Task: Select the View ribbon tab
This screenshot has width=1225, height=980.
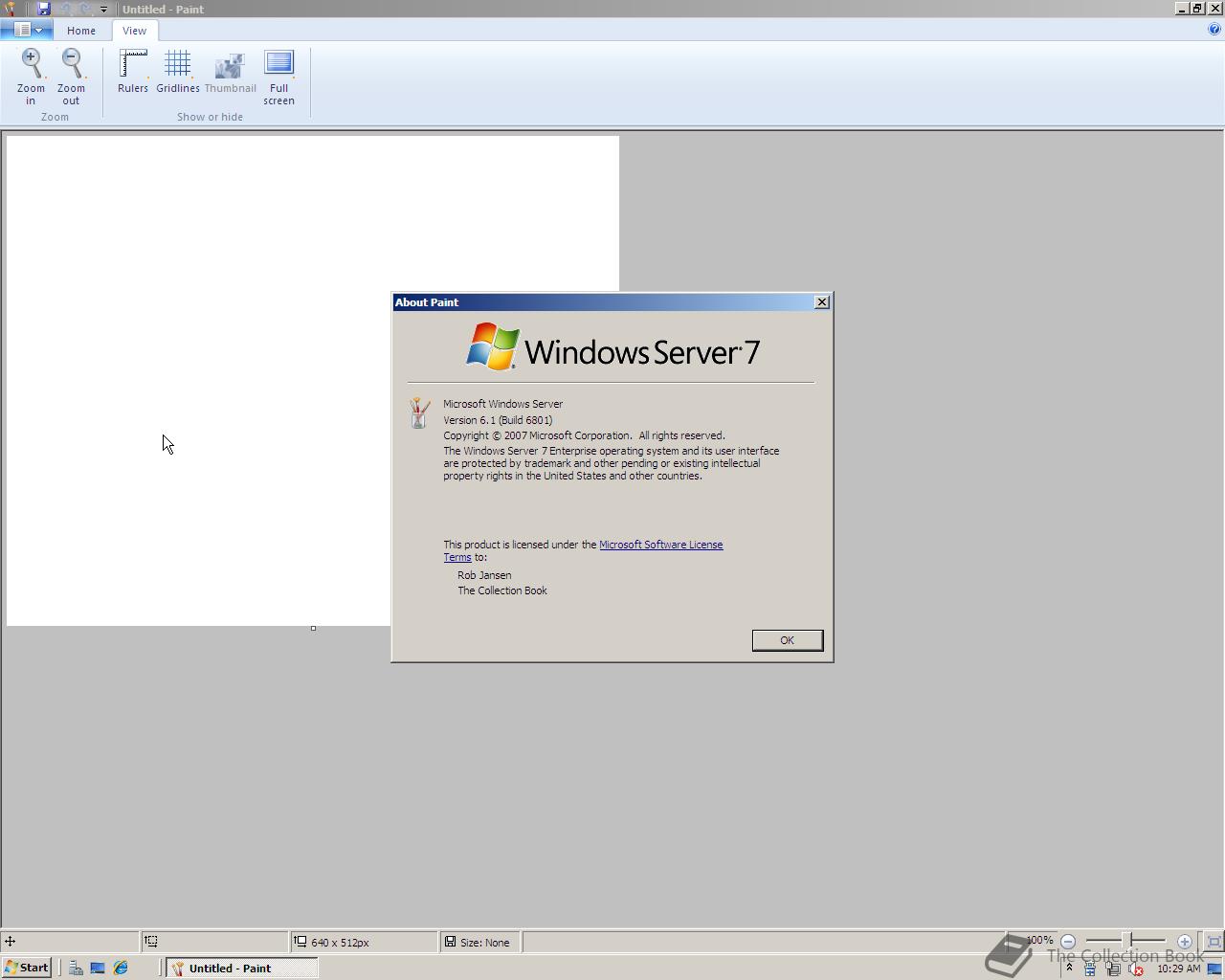Action: (x=134, y=31)
